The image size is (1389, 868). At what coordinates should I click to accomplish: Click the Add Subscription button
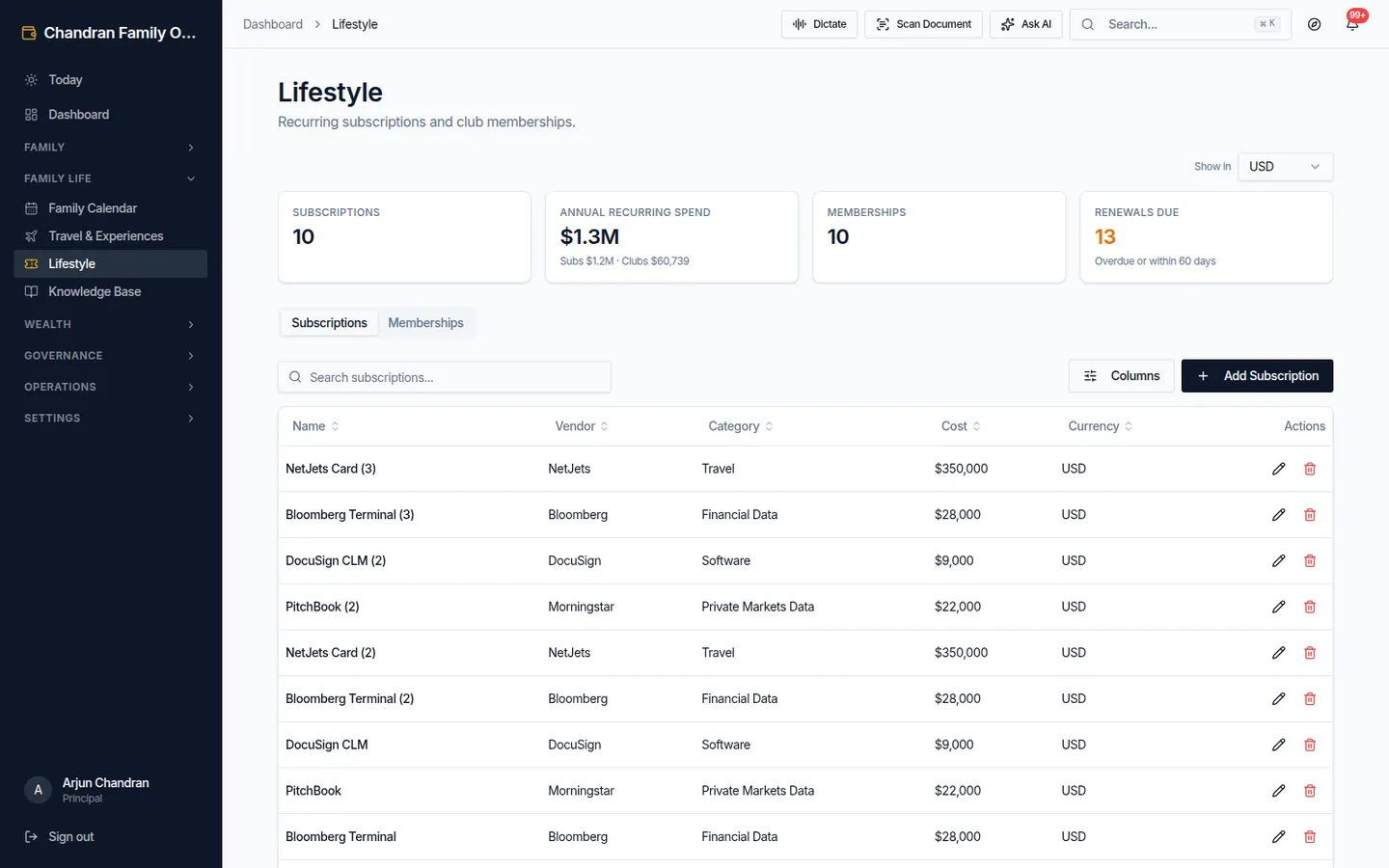[x=1257, y=376]
